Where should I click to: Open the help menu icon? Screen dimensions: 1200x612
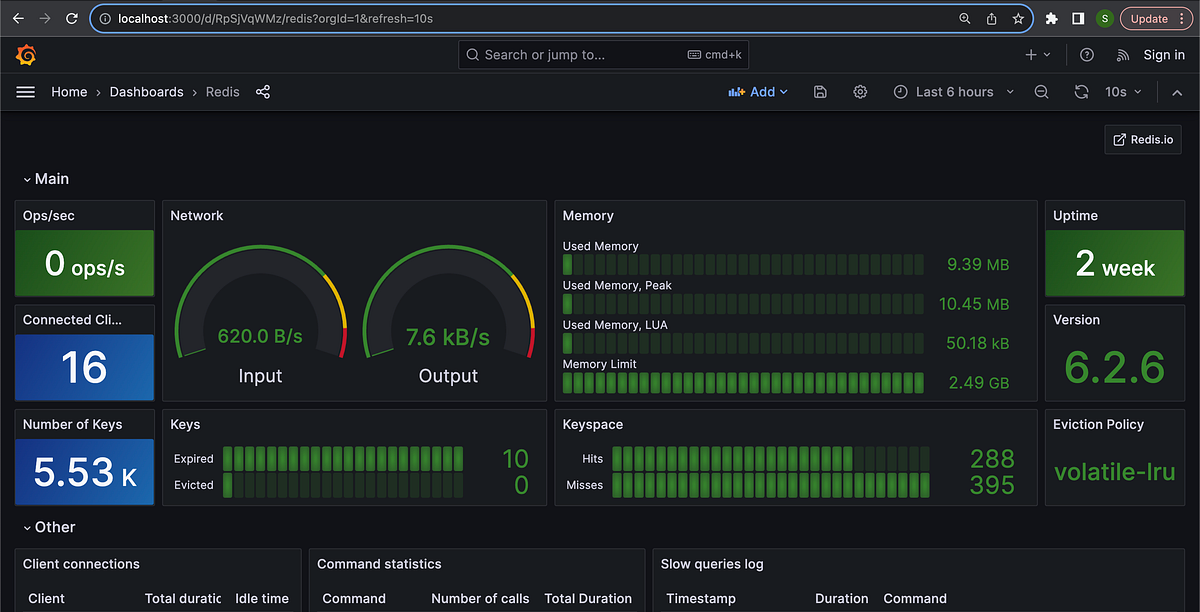coord(1086,54)
